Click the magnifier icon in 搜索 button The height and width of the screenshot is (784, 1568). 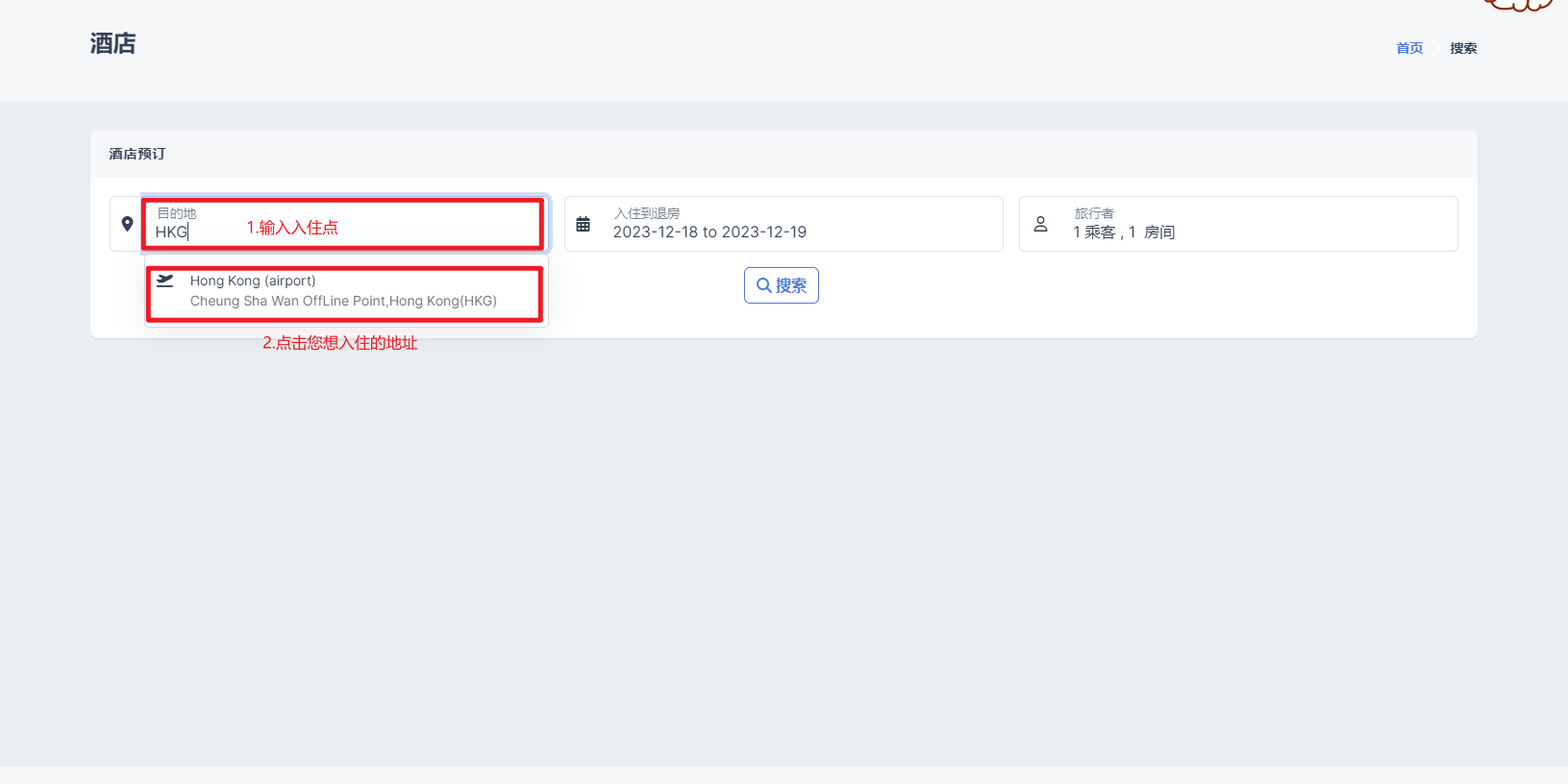(763, 285)
